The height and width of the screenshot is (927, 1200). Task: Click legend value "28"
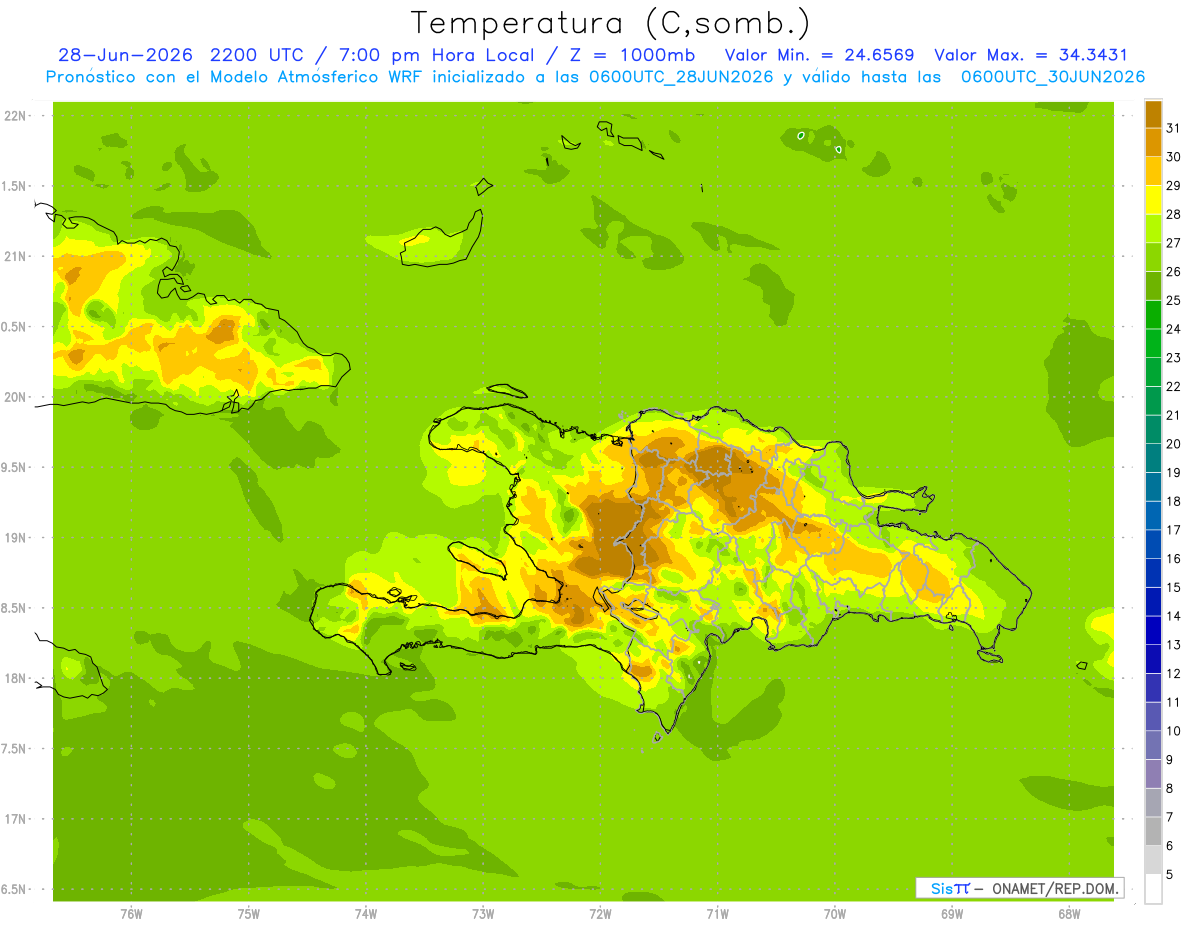[1173, 214]
